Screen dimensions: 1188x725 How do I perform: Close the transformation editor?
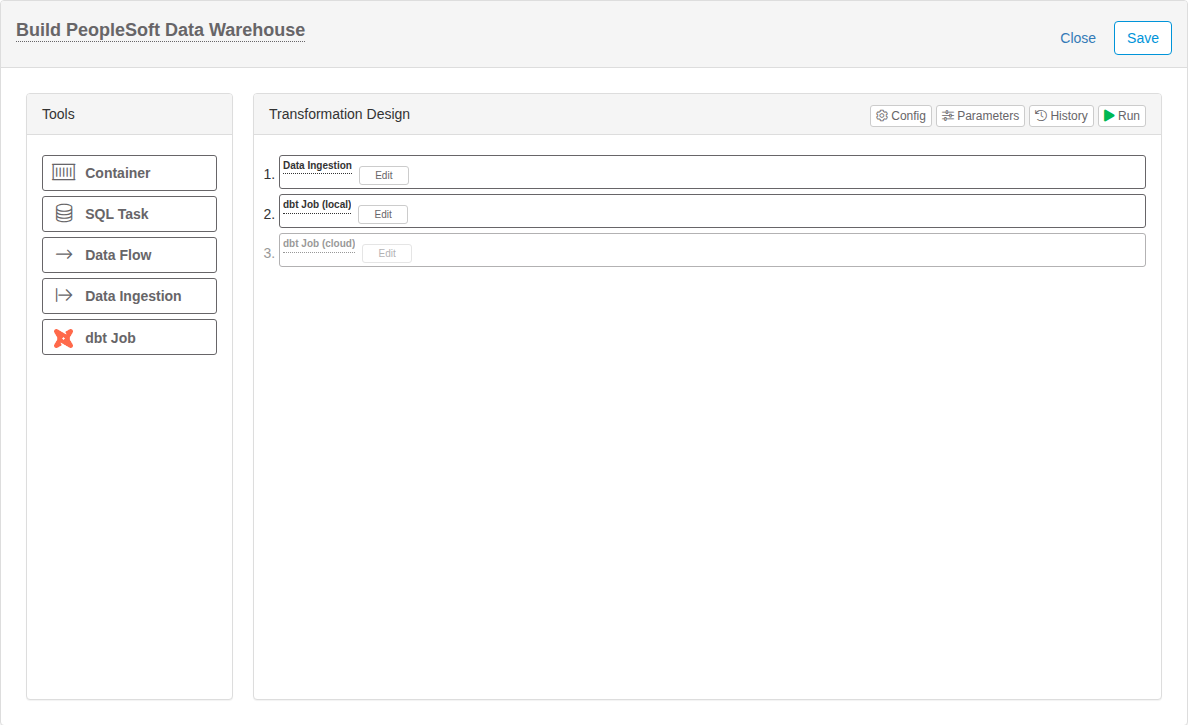coord(1077,38)
